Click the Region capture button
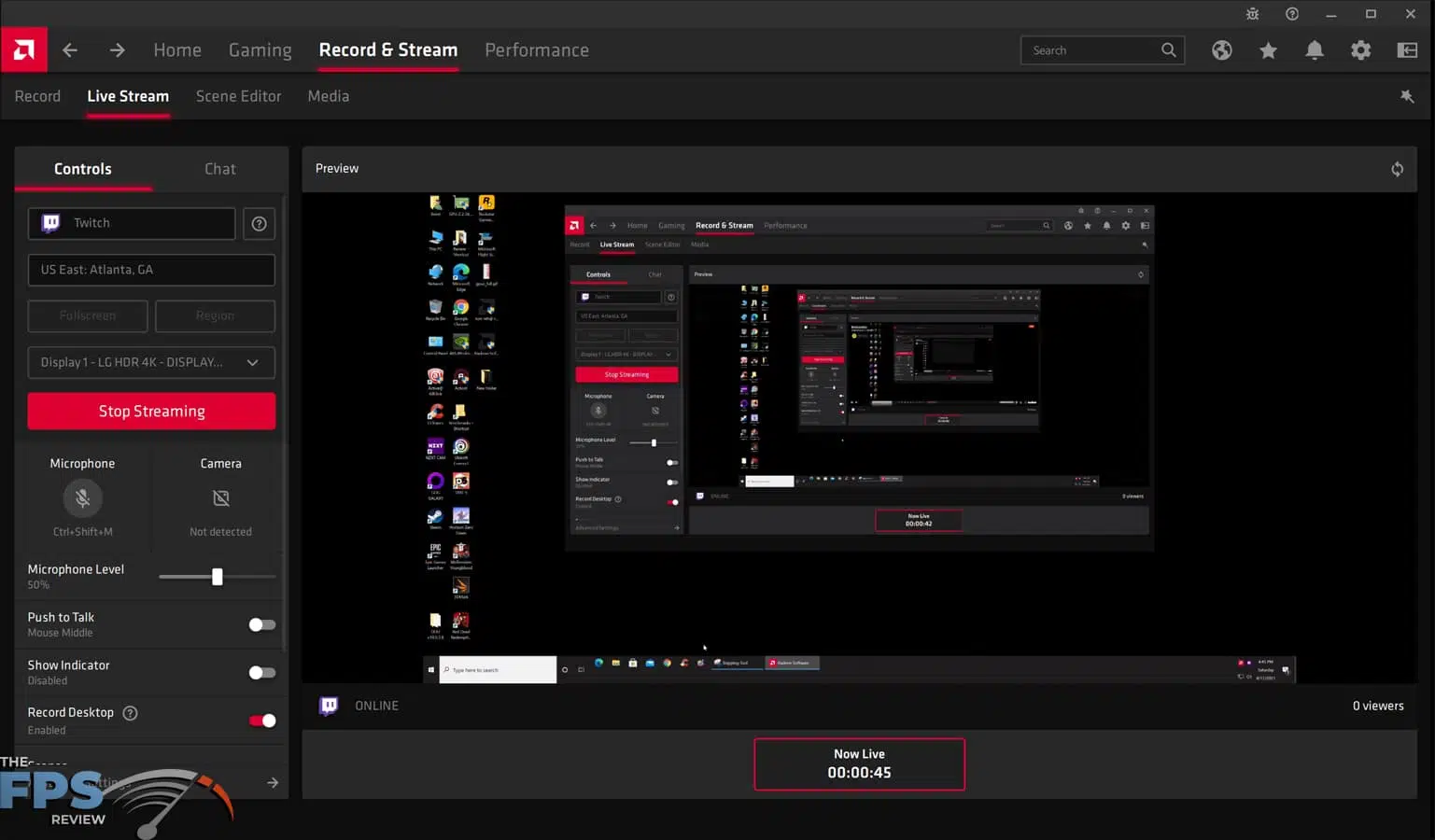Viewport: 1435px width, 840px height. click(215, 315)
